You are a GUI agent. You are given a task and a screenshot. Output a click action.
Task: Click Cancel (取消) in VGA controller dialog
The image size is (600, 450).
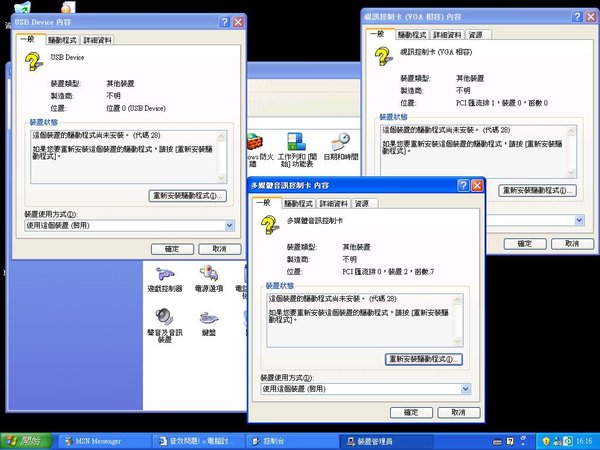pyautogui.click(x=572, y=244)
